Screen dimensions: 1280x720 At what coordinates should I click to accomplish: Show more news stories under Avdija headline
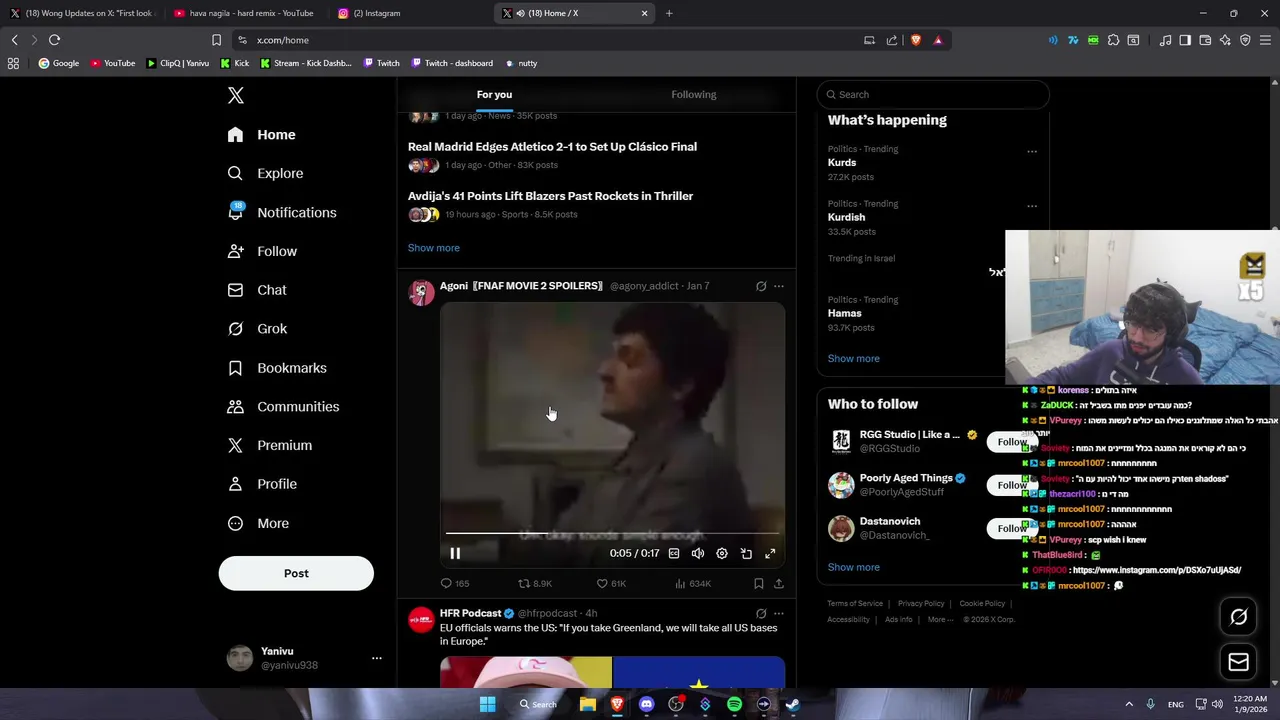tap(434, 248)
